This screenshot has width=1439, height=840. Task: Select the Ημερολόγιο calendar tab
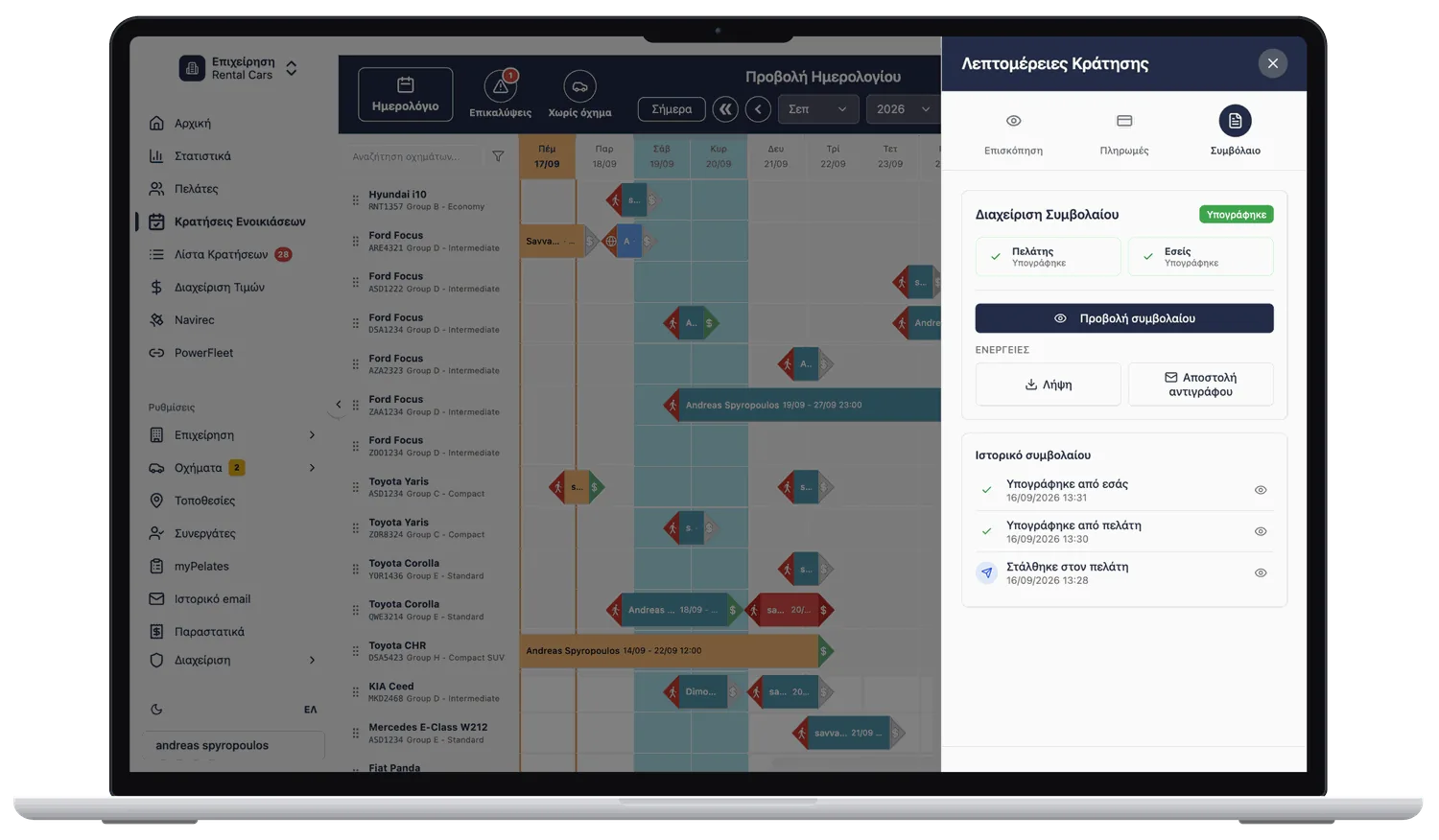405,94
